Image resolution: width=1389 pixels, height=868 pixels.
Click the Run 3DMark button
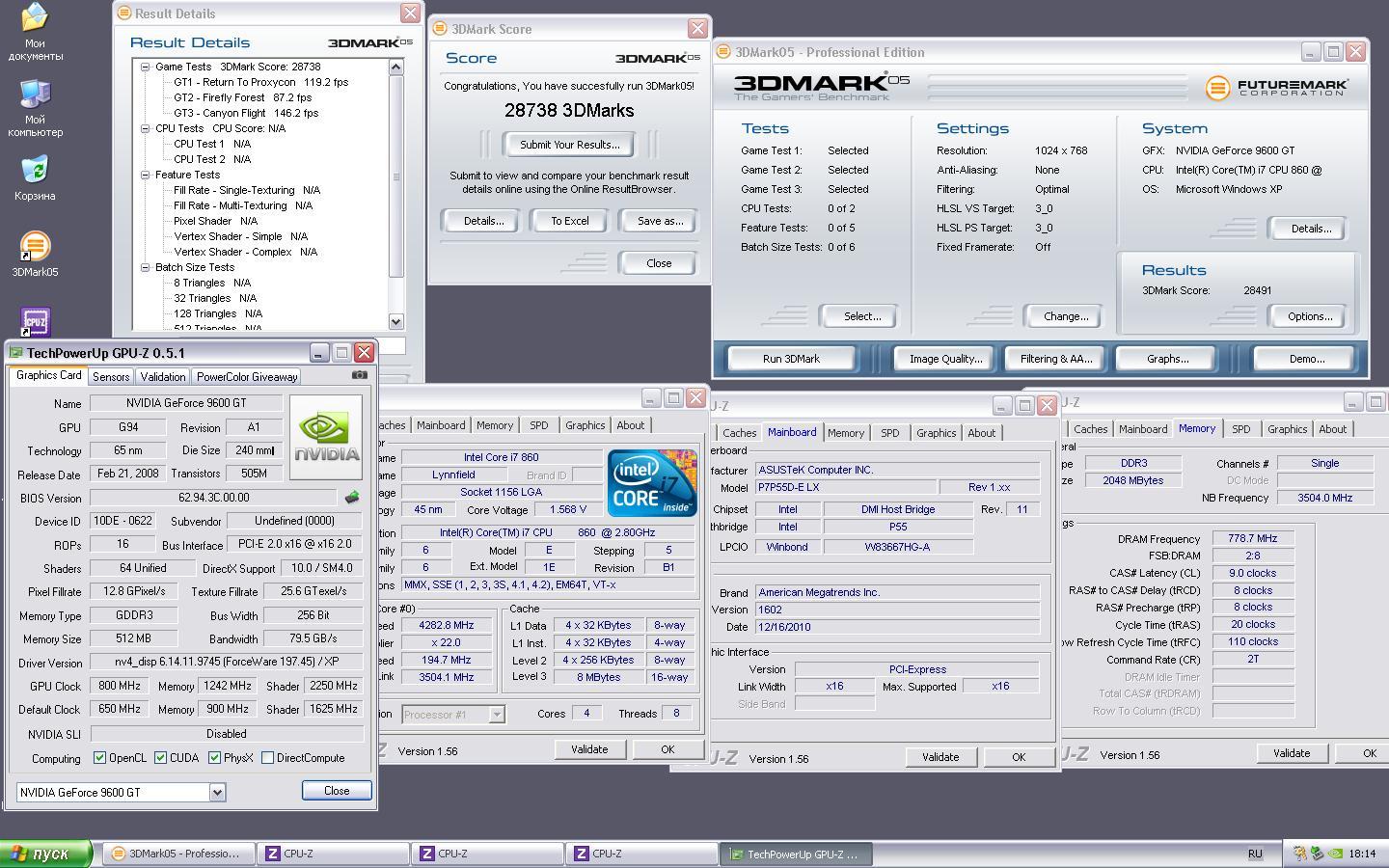click(x=791, y=359)
